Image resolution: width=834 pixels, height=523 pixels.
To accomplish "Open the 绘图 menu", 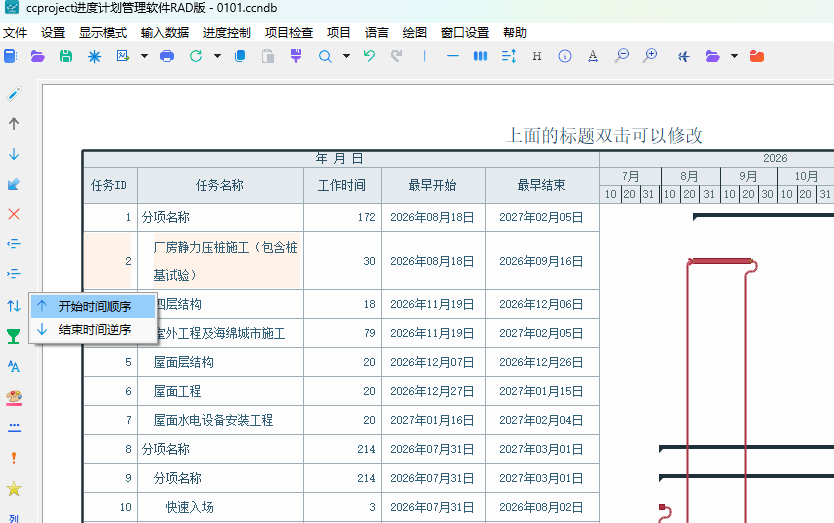I will pos(414,32).
